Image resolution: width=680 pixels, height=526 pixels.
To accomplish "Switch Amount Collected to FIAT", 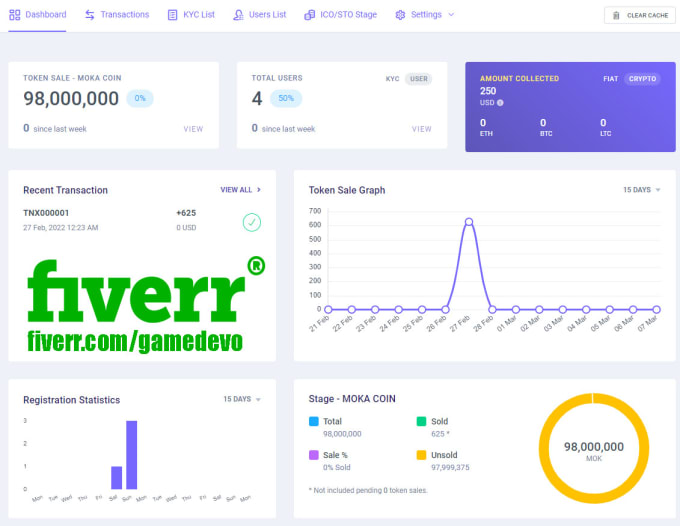I will click(x=610, y=79).
